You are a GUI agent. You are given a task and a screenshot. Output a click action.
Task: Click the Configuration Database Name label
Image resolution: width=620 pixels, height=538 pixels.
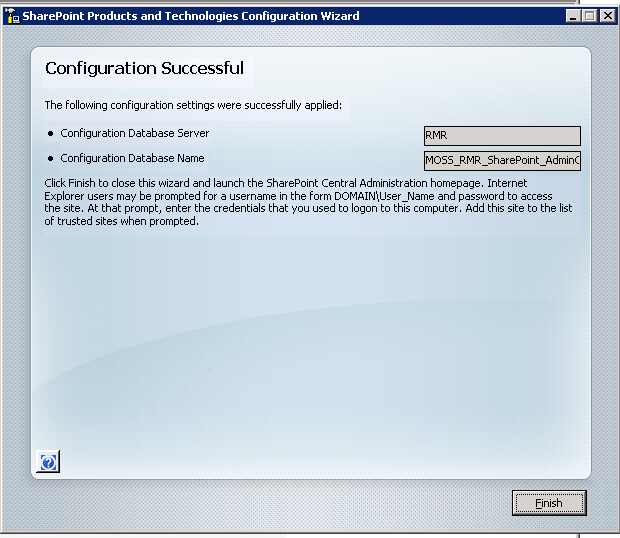(132, 158)
